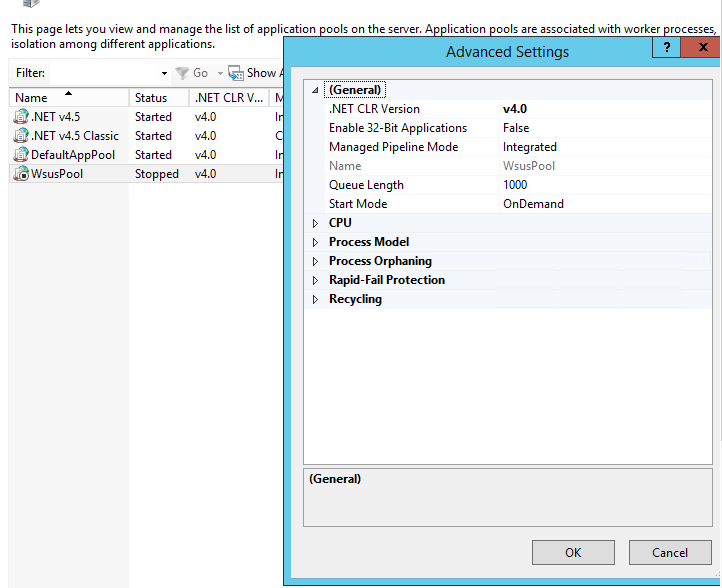Click the Process Model category label
The width and height of the screenshot is (722, 588).
pos(369,242)
